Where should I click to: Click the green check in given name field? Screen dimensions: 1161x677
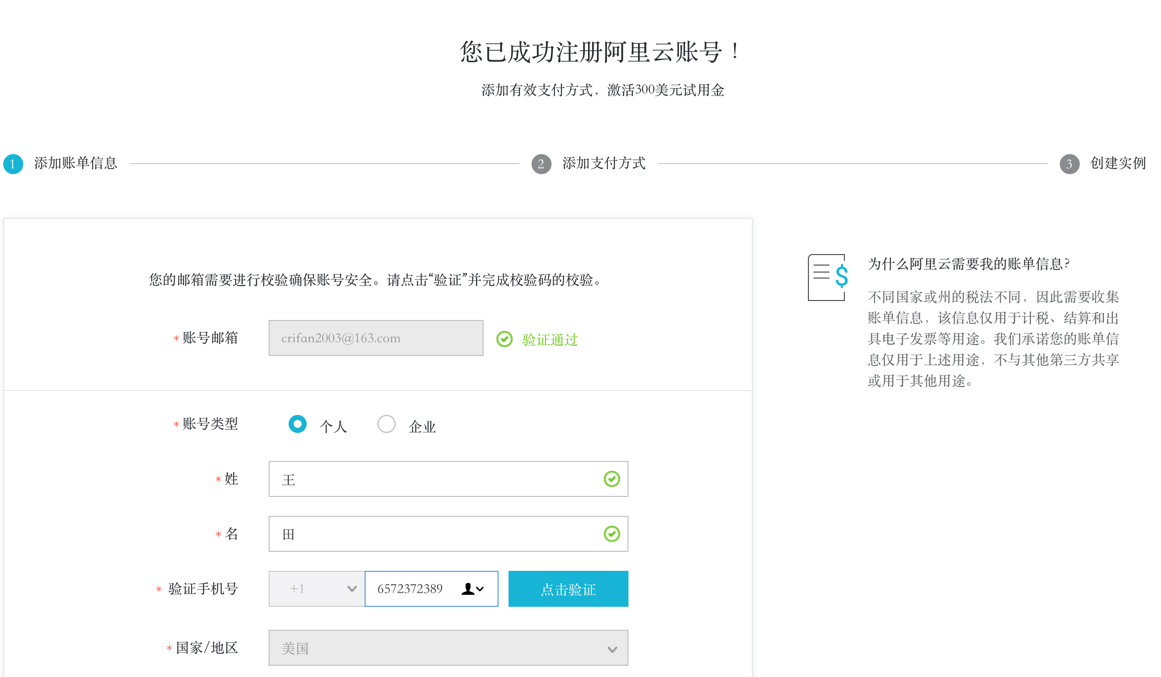(612, 534)
